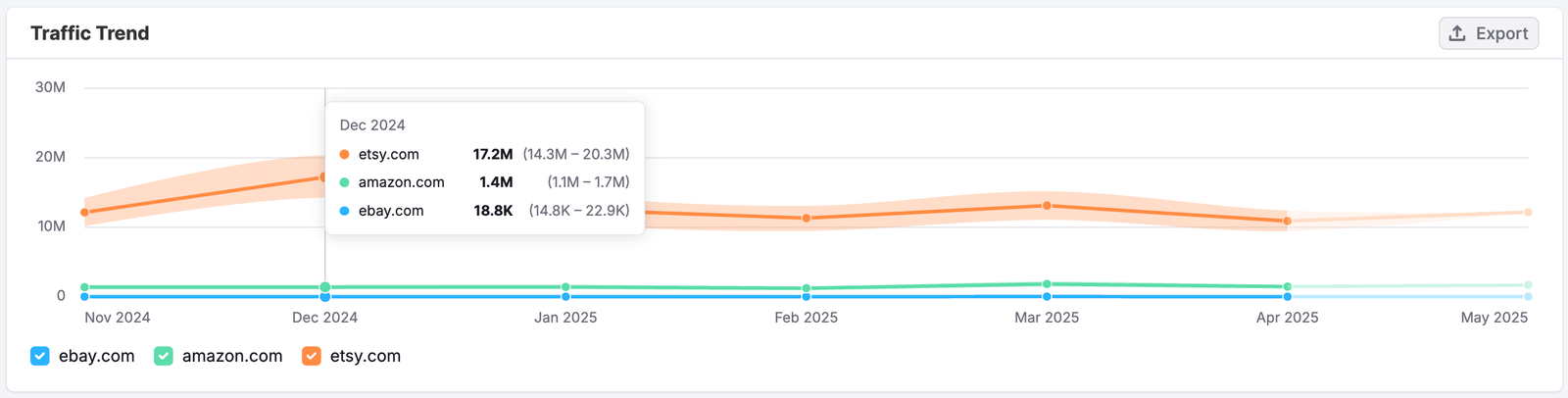The width and height of the screenshot is (1568, 398).
Task: Click the ebay.com Jan 2025 blue marker
Action: tap(565, 296)
